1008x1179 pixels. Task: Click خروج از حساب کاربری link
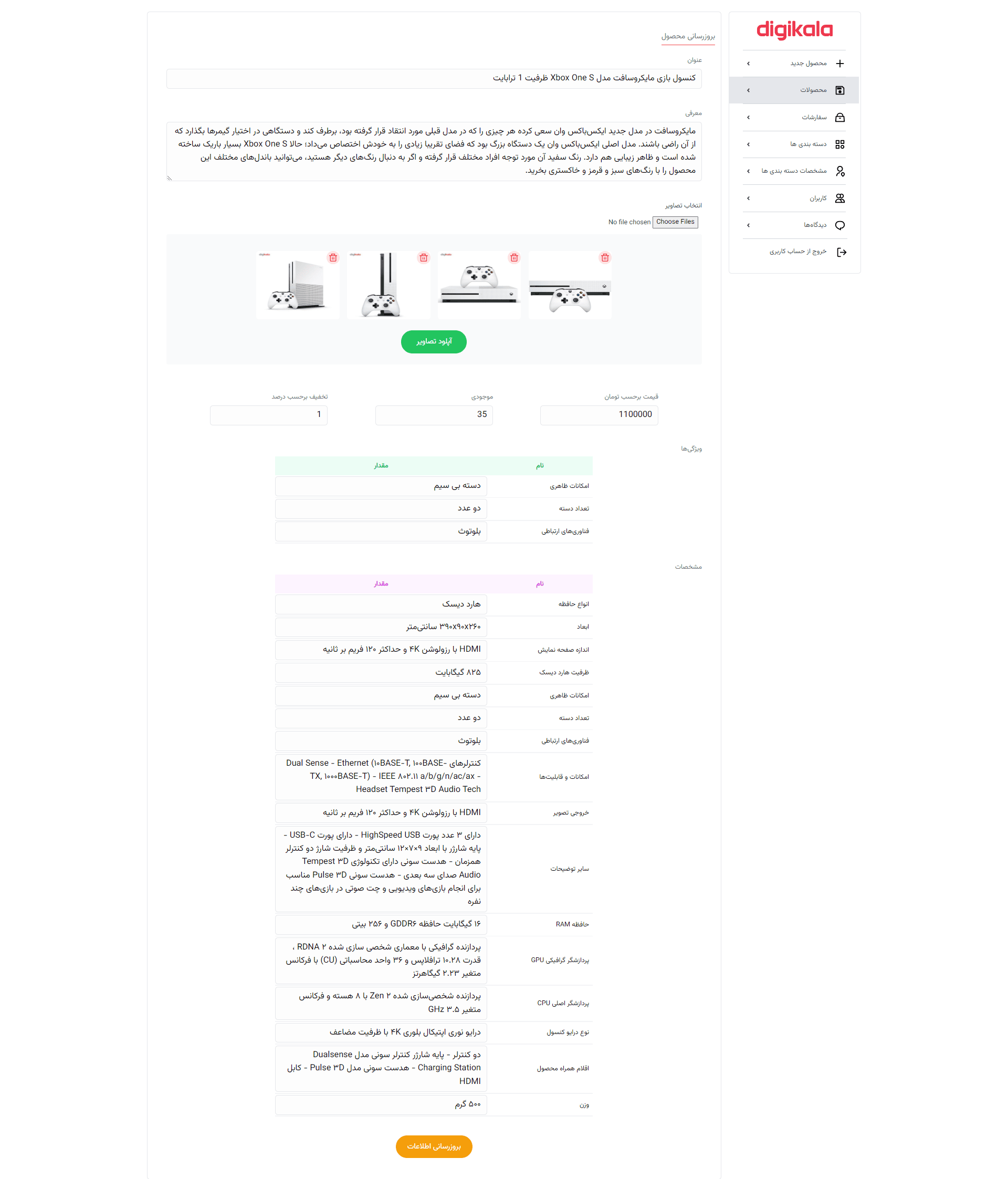(797, 252)
